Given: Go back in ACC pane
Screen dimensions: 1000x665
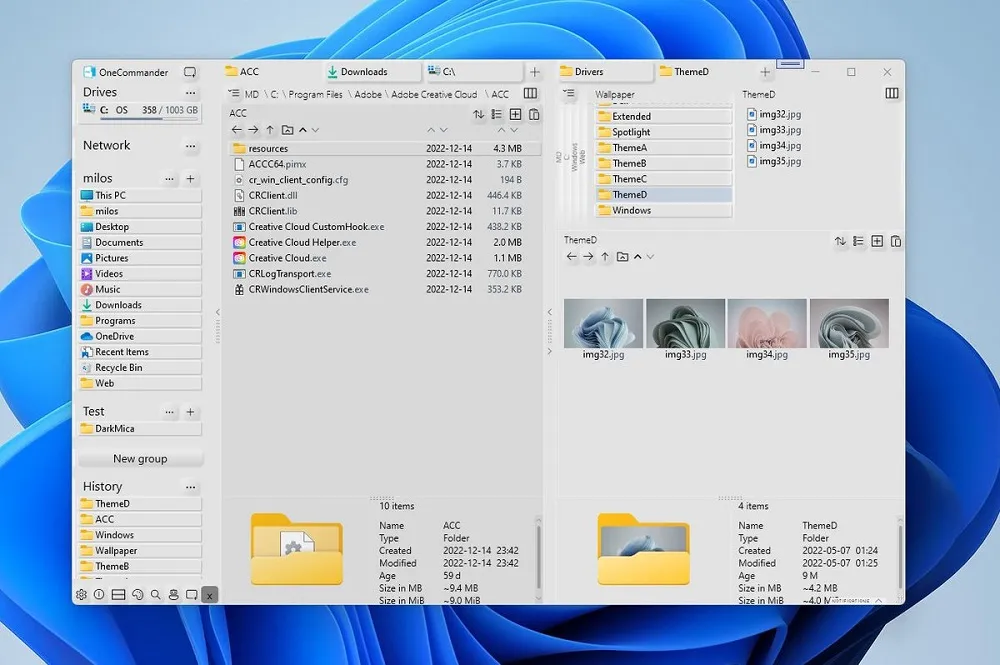Looking at the screenshot, I should (237, 130).
